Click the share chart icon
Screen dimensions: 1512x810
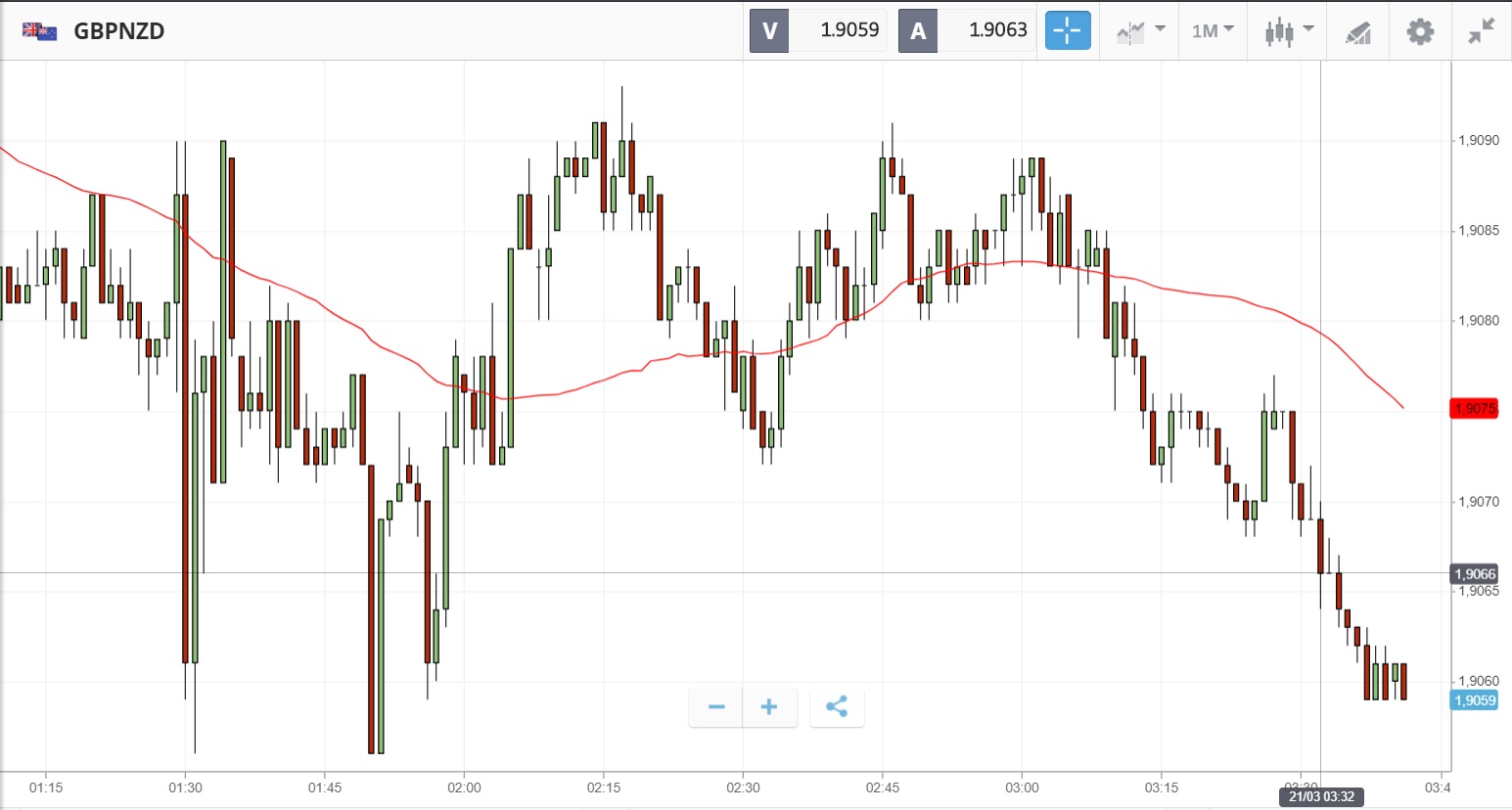click(837, 707)
